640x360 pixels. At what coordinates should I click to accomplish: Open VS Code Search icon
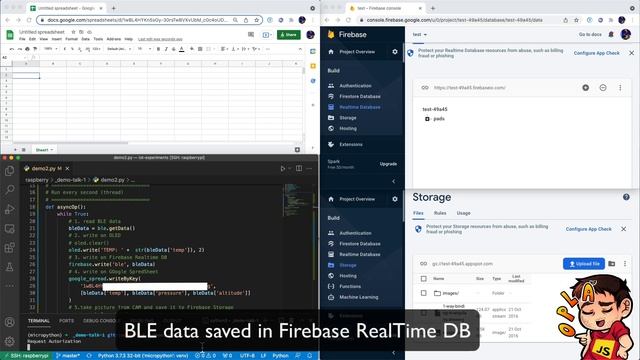click(x=9, y=190)
